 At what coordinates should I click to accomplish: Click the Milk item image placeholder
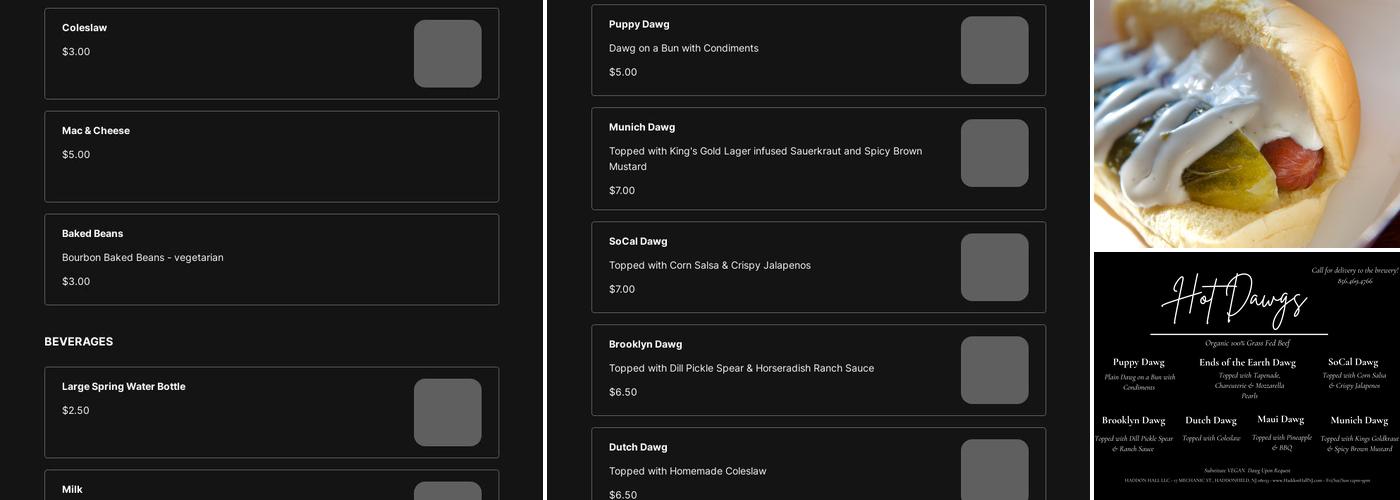447,491
